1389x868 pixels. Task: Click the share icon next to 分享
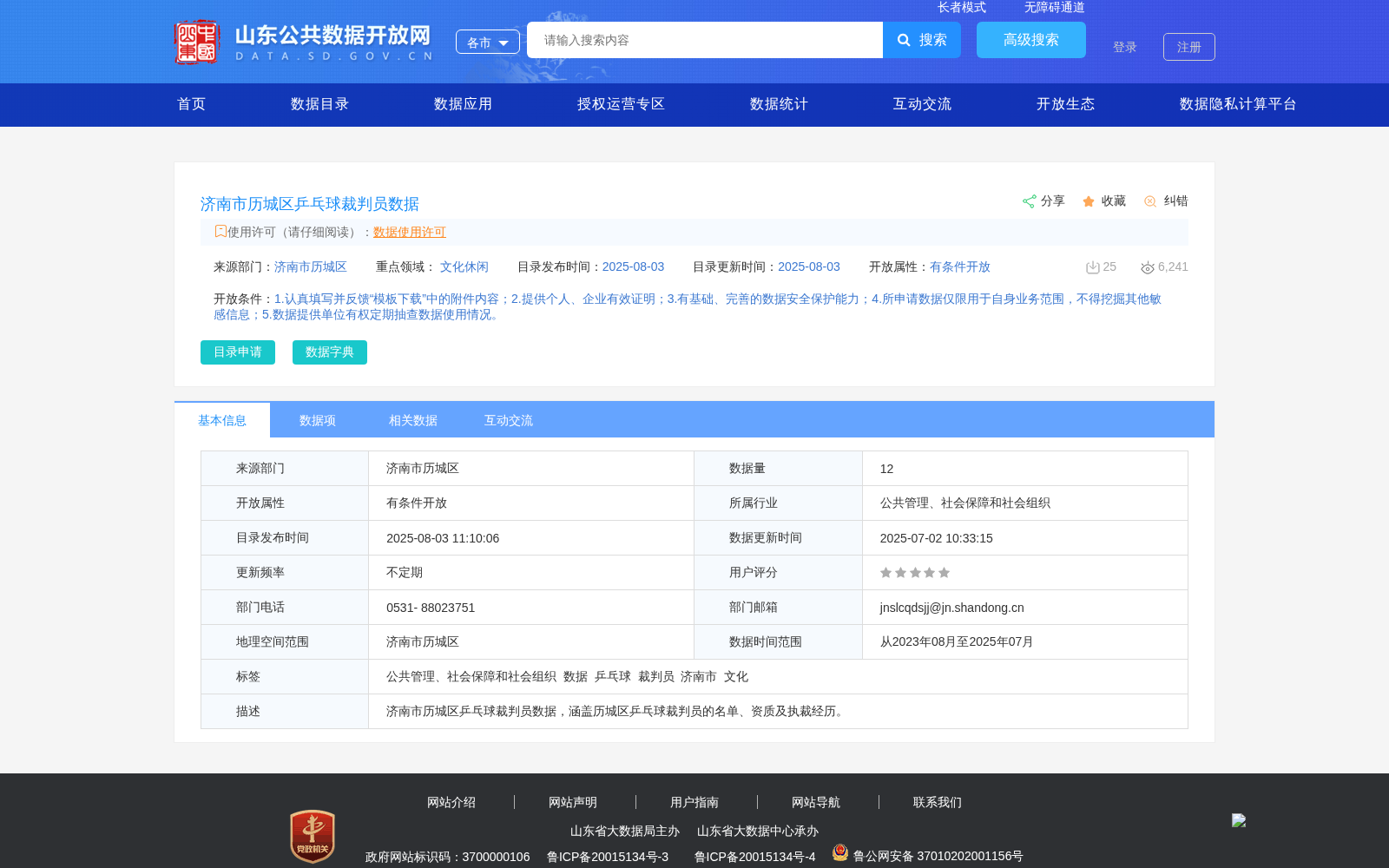point(1029,201)
